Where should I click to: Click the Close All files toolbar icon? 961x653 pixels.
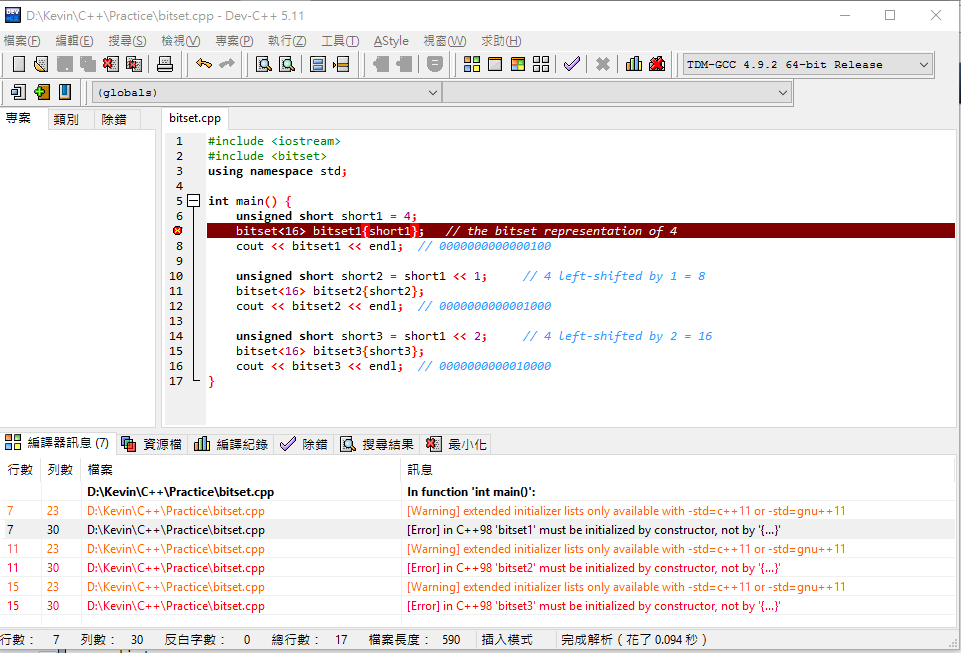(134, 64)
